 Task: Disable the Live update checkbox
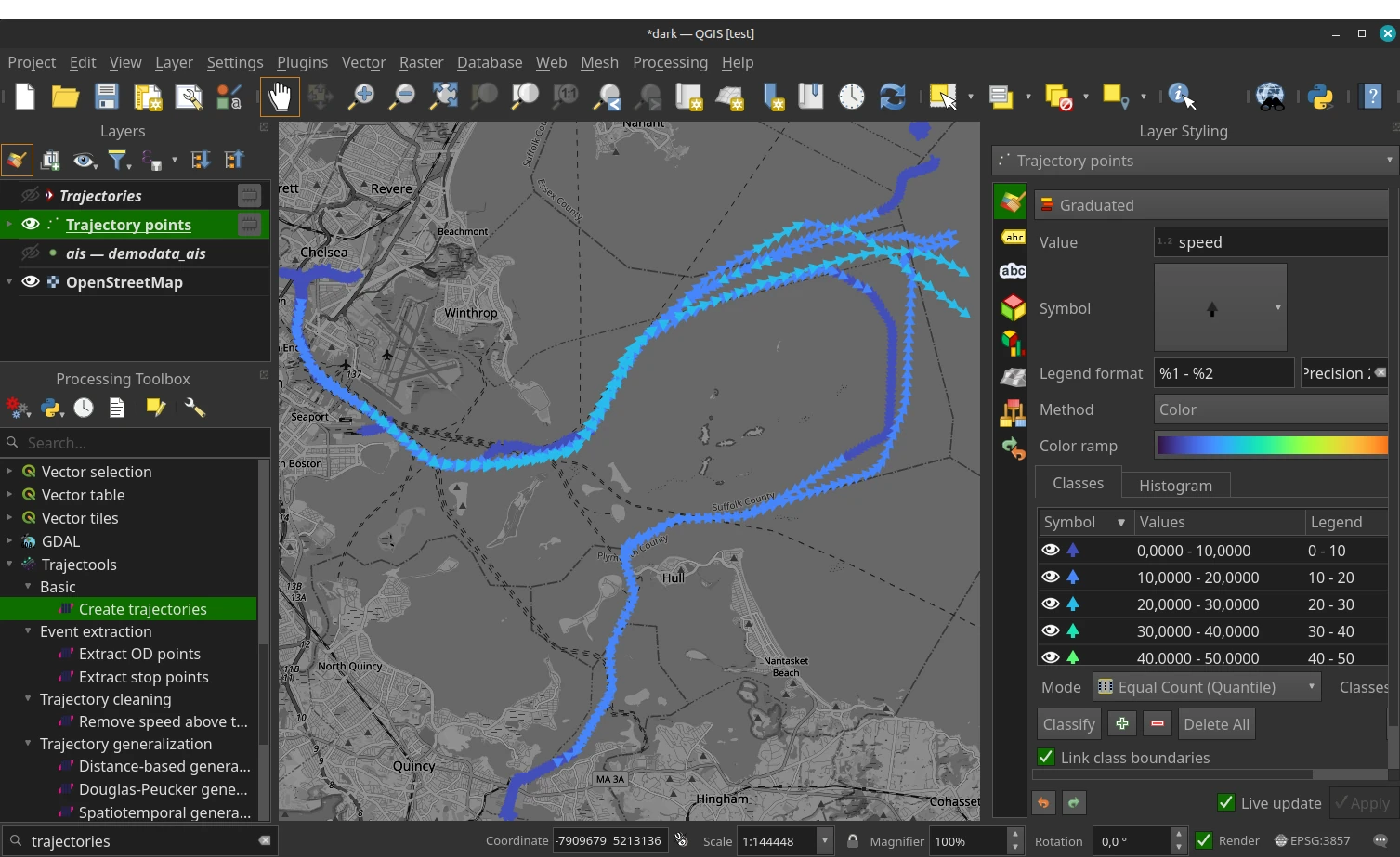tap(1225, 802)
